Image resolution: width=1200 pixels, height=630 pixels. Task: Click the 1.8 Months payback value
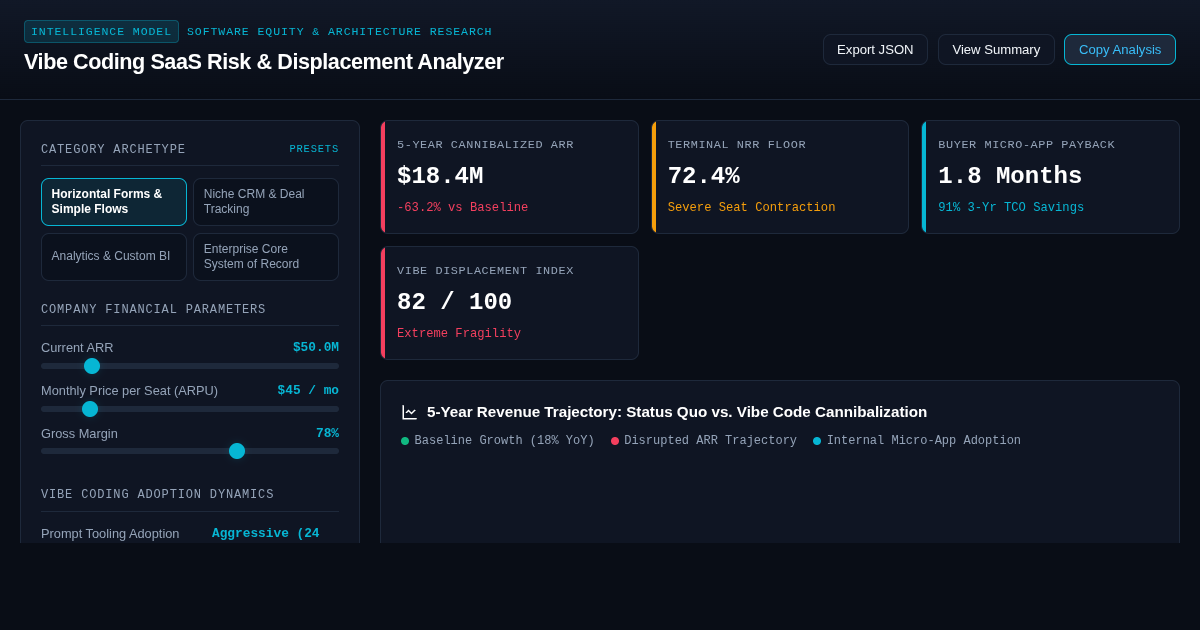point(1010,176)
